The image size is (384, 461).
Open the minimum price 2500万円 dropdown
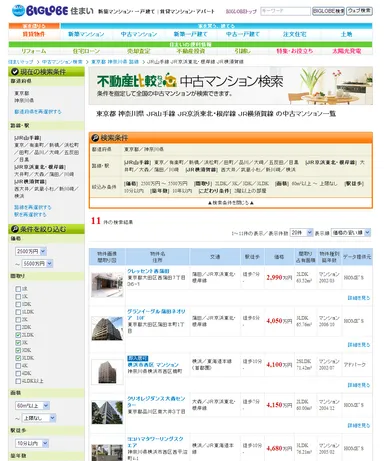[31, 251]
